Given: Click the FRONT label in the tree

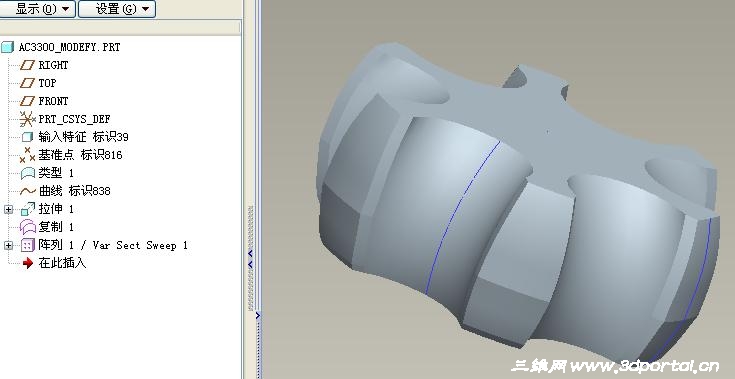Looking at the screenshot, I should point(53,101).
